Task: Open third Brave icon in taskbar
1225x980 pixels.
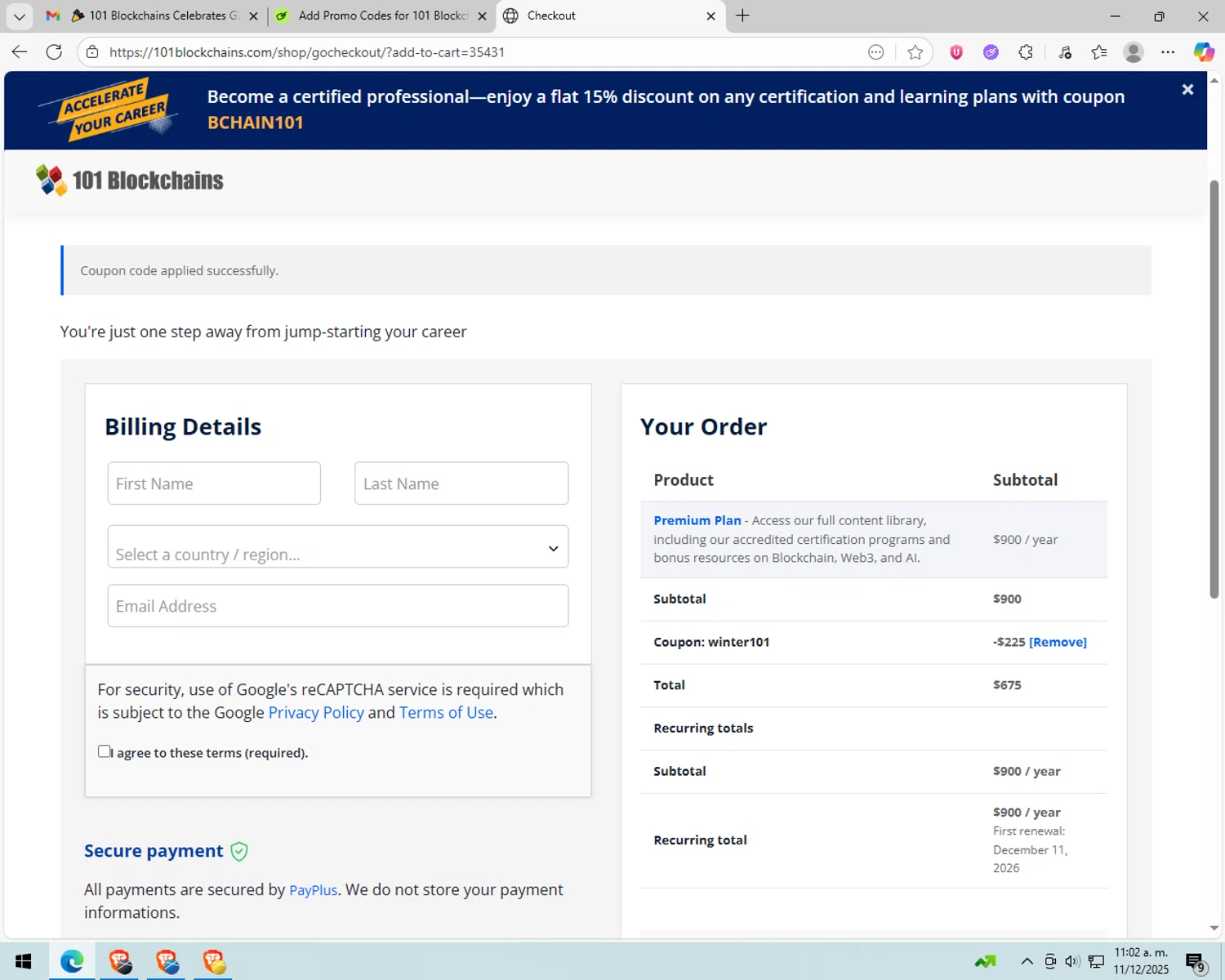Action: pos(214,961)
